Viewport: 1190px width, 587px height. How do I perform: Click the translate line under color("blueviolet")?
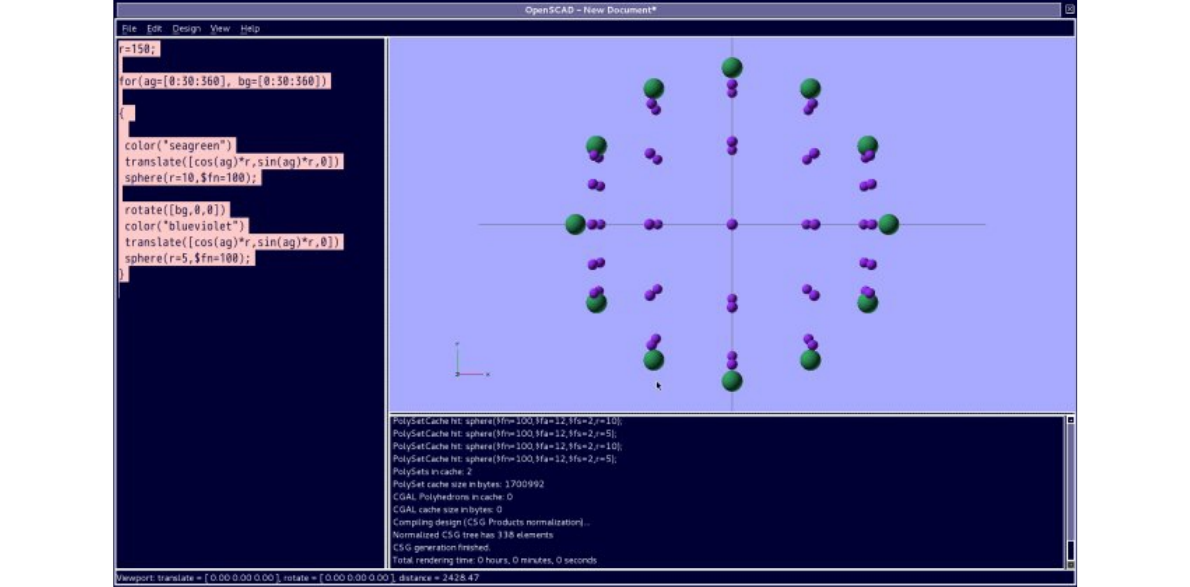234,242
